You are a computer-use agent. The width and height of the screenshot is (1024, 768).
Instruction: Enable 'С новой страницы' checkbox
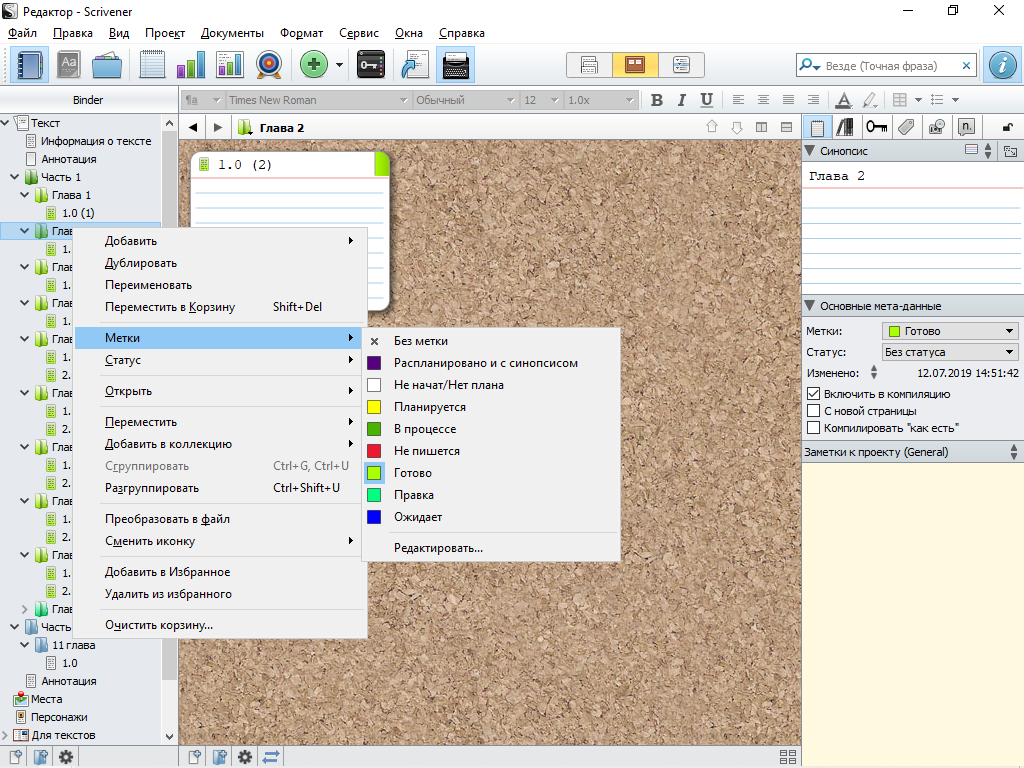tap(814, 411)
